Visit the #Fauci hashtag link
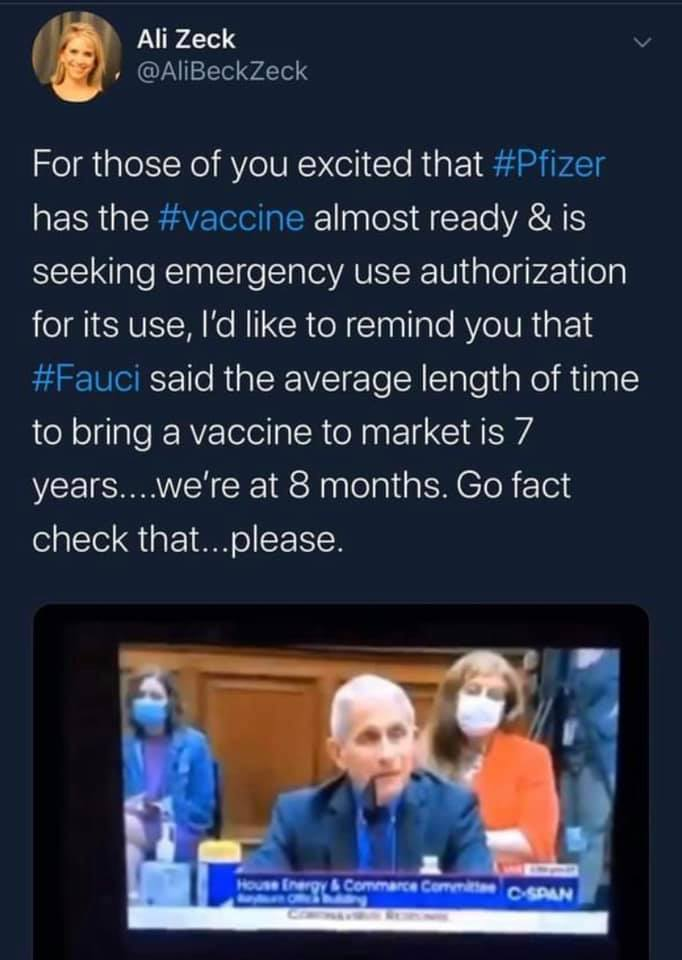This screenshot has width=682, height=960. point(87,378)
